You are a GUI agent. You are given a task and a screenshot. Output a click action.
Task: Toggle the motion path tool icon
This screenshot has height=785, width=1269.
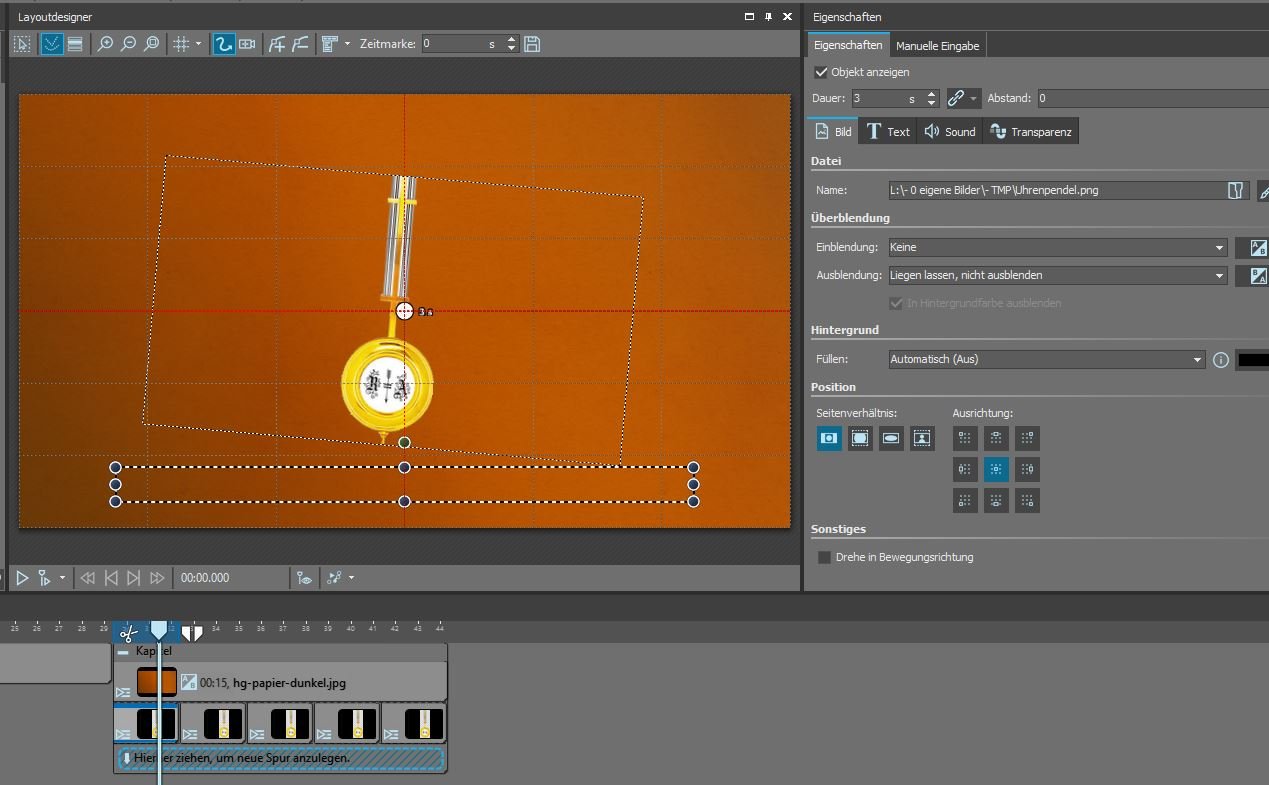point(224,44)
